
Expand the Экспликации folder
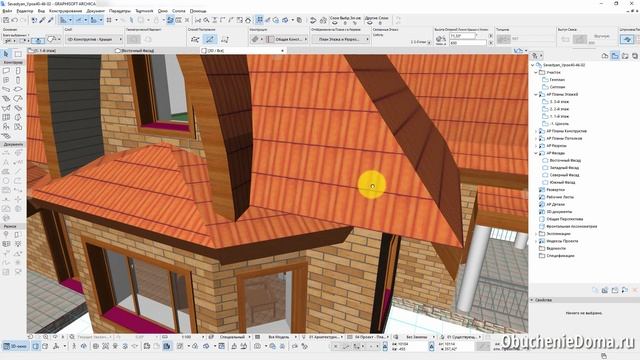[536, 234]
